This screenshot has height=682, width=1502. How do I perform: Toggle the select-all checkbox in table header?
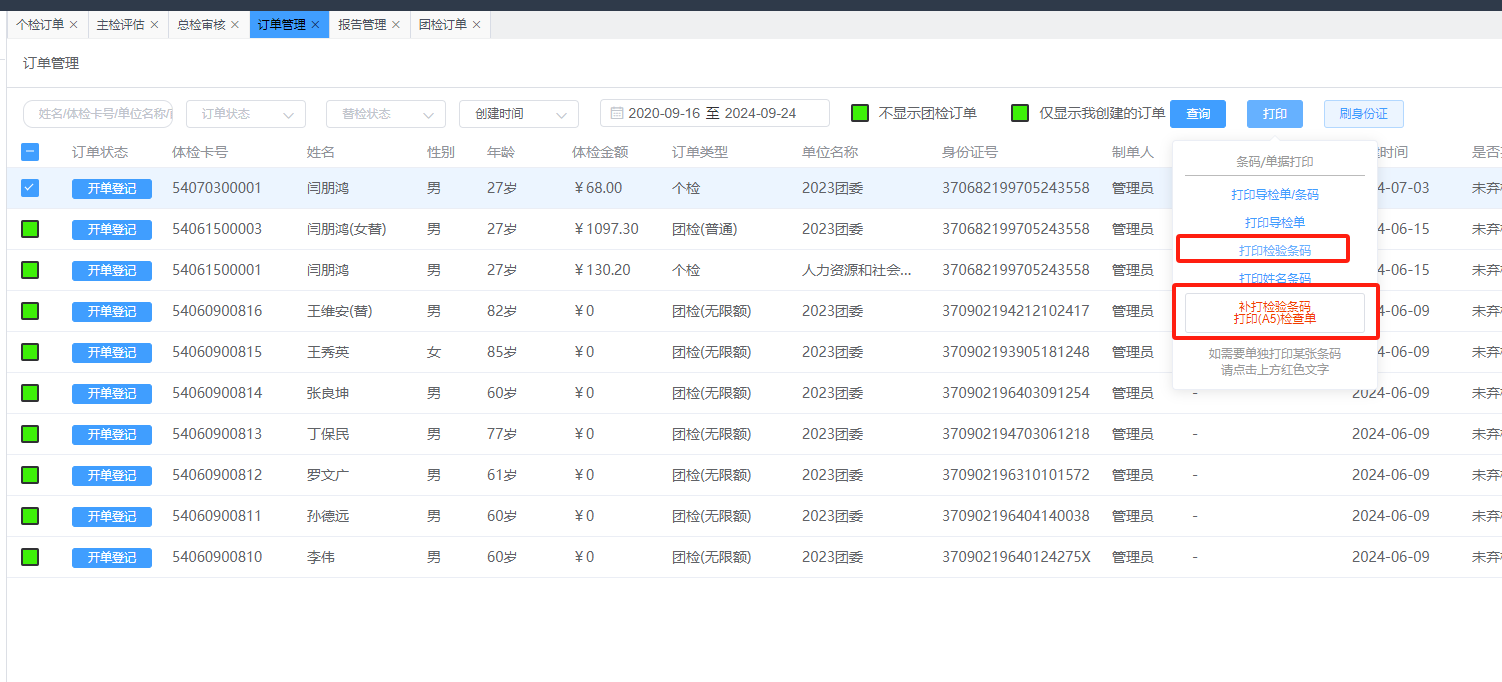pos(30,153)
